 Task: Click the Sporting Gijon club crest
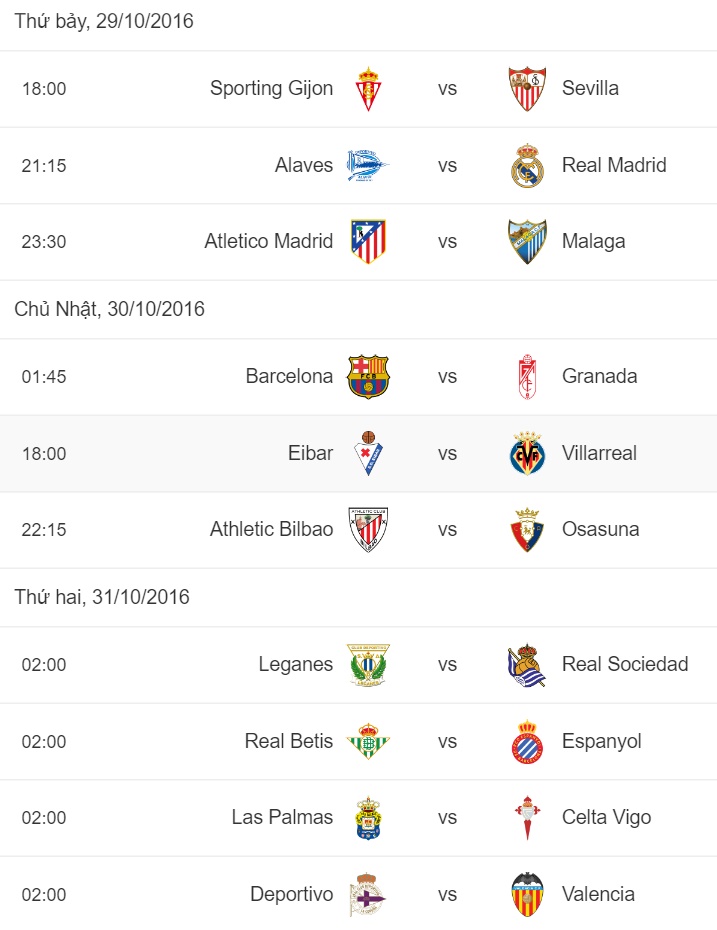tap(368, 87)
